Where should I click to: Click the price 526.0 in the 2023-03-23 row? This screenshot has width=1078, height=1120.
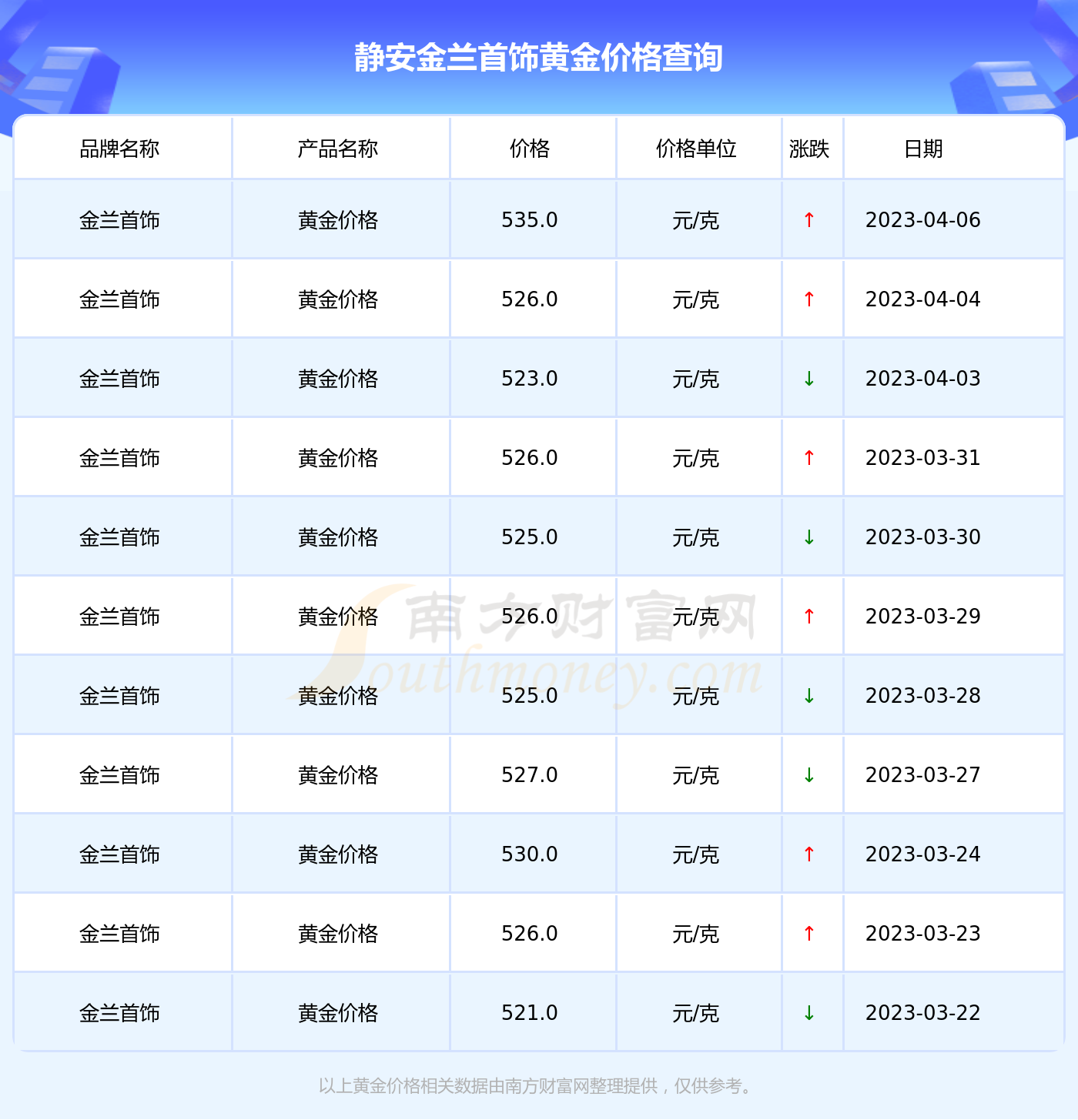(530, 934)
